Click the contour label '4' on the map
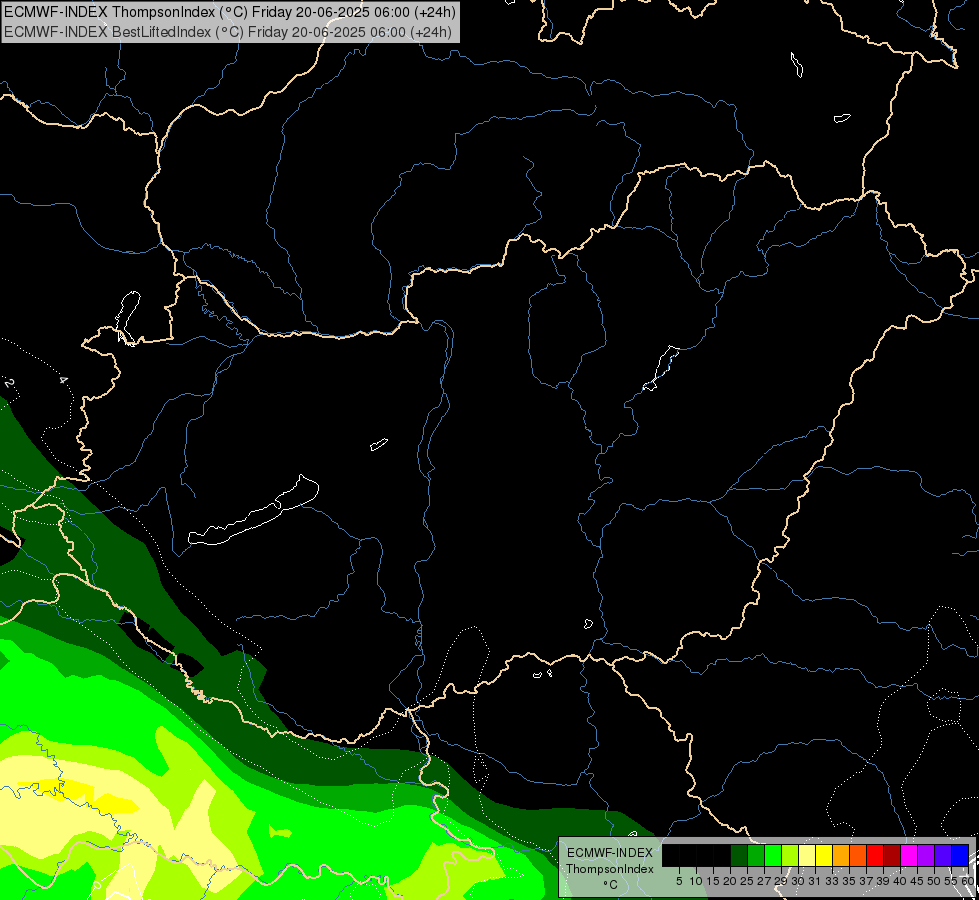The height and width of the screenshot is (900, 979). [63, 380]
